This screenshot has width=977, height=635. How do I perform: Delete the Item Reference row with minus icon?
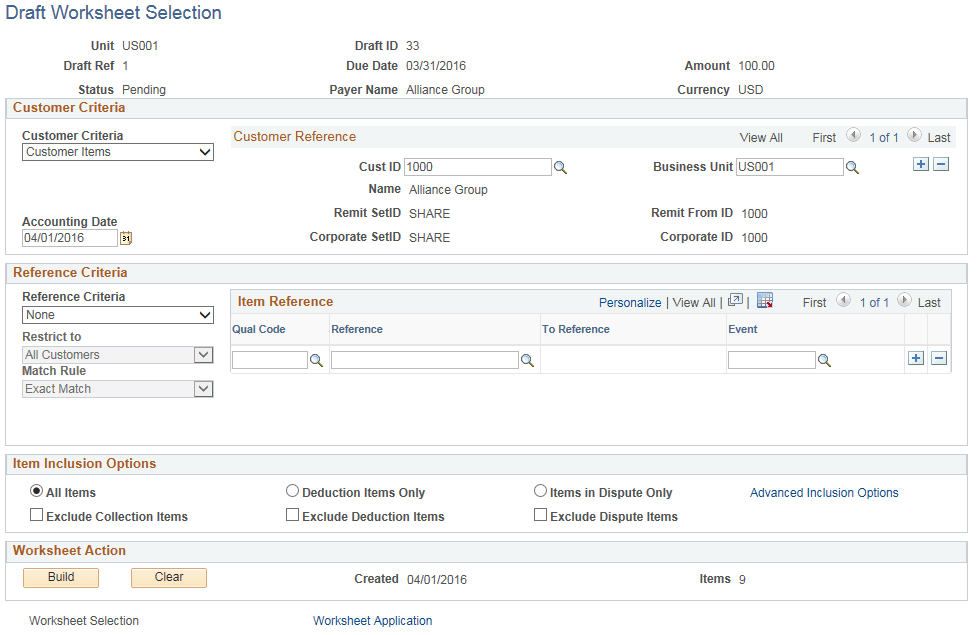[941, 358]
